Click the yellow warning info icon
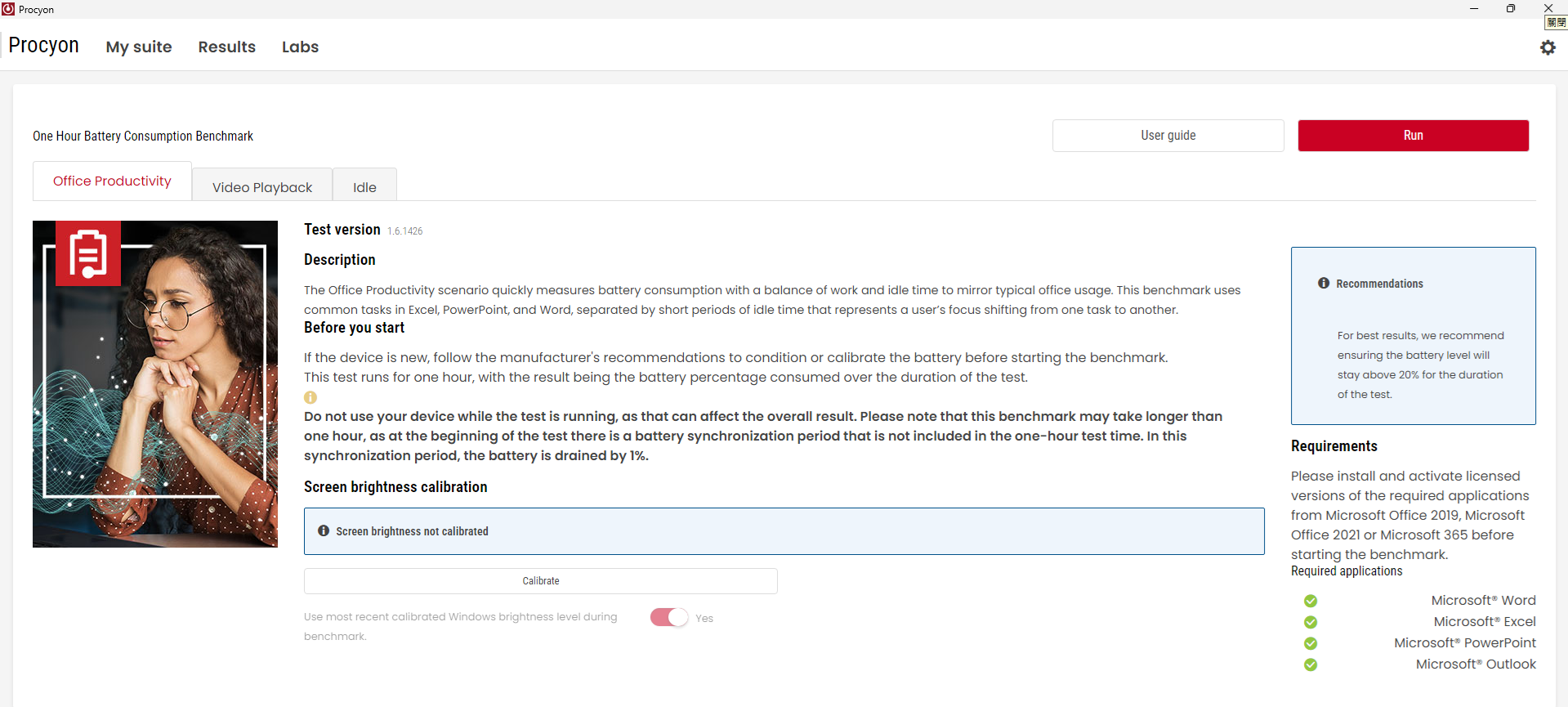This screenshot has height=707, width=1568. pos(310,397)
